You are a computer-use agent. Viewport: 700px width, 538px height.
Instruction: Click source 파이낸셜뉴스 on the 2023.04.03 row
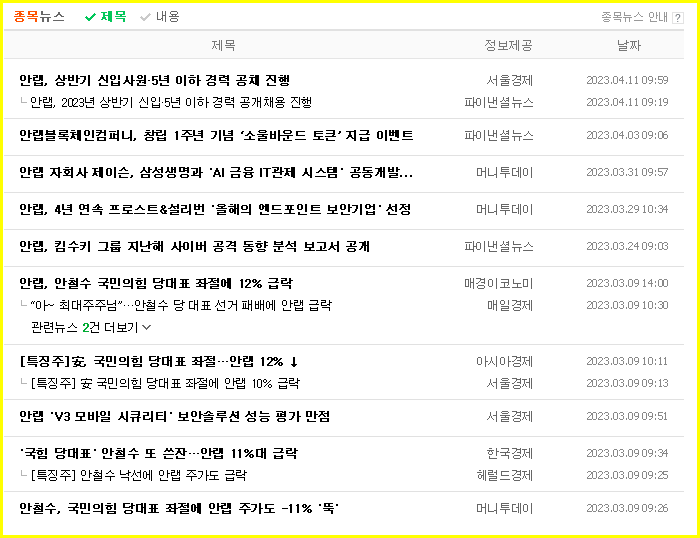499,135
